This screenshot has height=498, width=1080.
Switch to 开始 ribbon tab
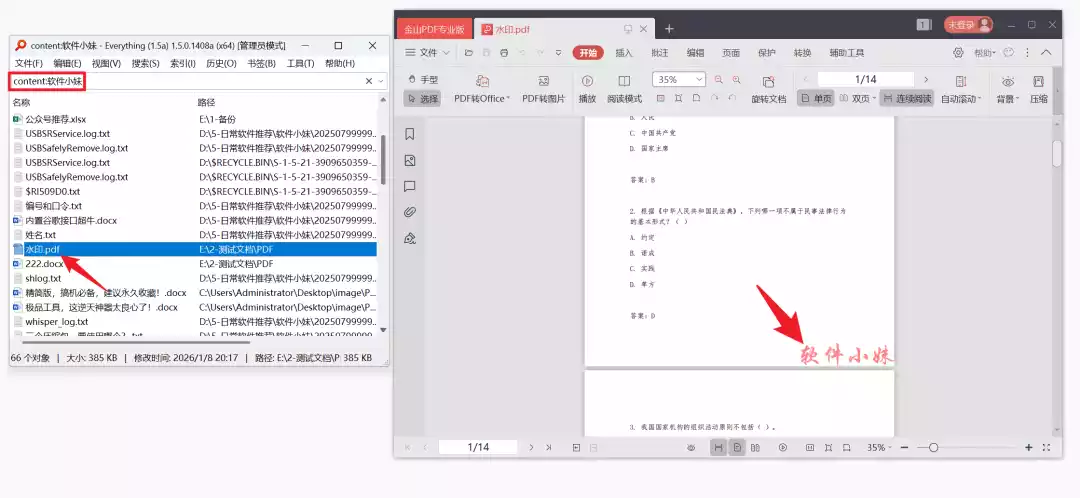pyautogui.click(x=588, y=52)
